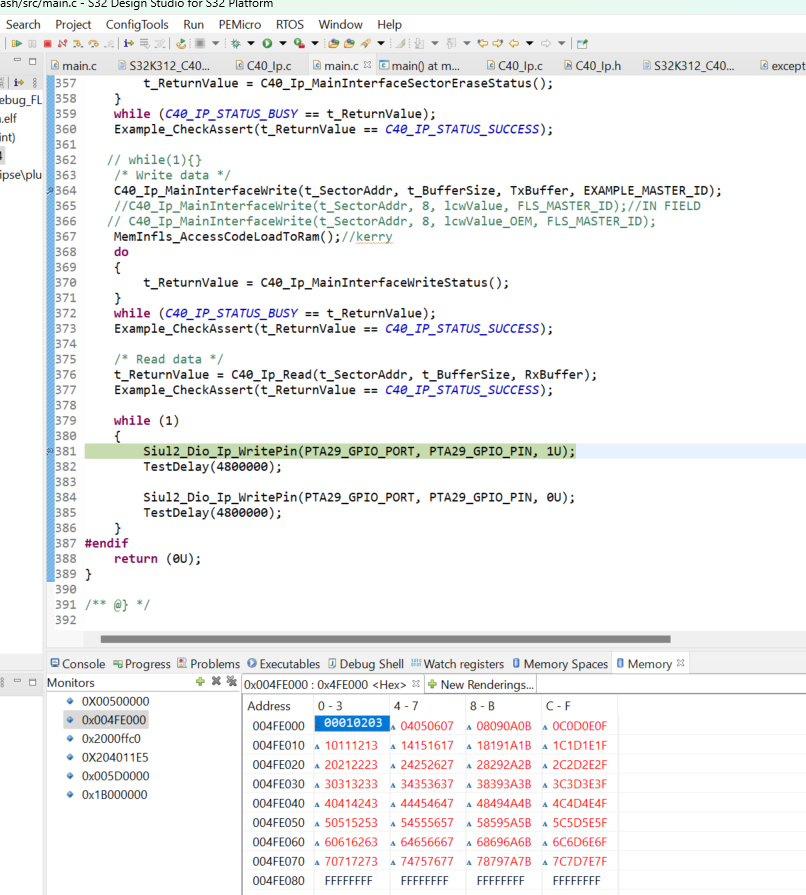Select the 0X204011E5 memory monitor
Viewport: 806px width, 895px height.
[x=115, y=757]
